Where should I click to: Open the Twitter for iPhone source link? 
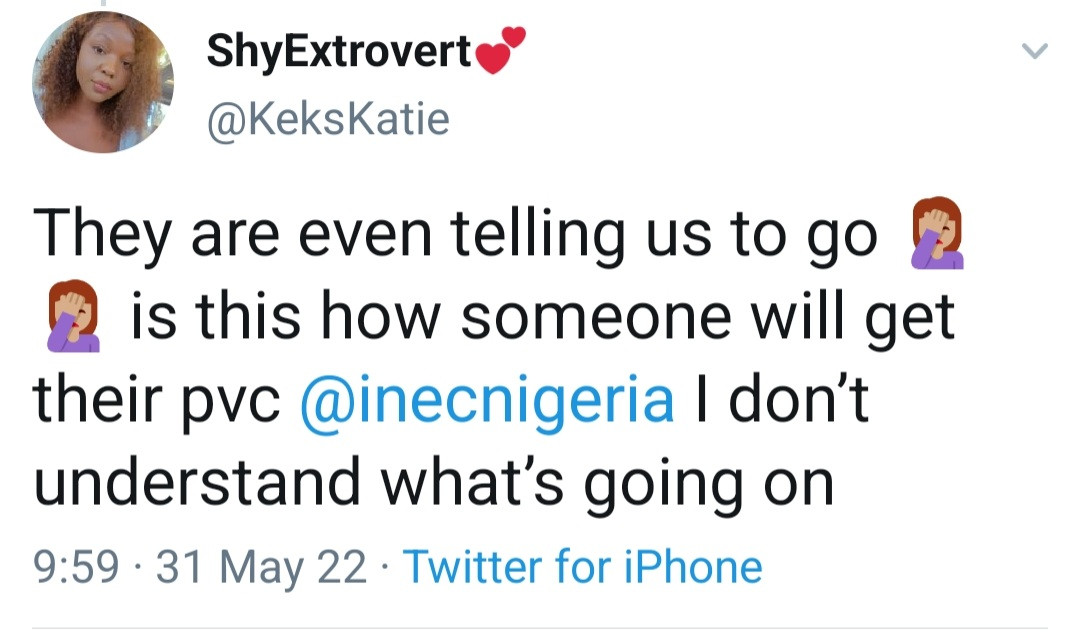(x=582, y=567)
